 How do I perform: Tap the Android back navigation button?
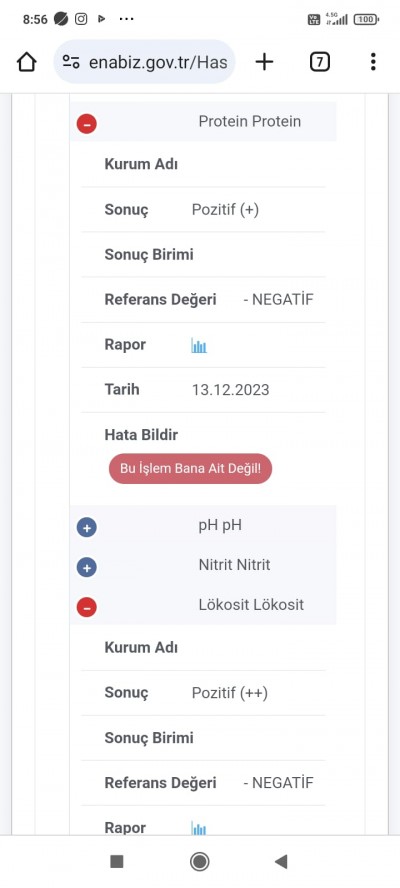(x=281, y=861)
